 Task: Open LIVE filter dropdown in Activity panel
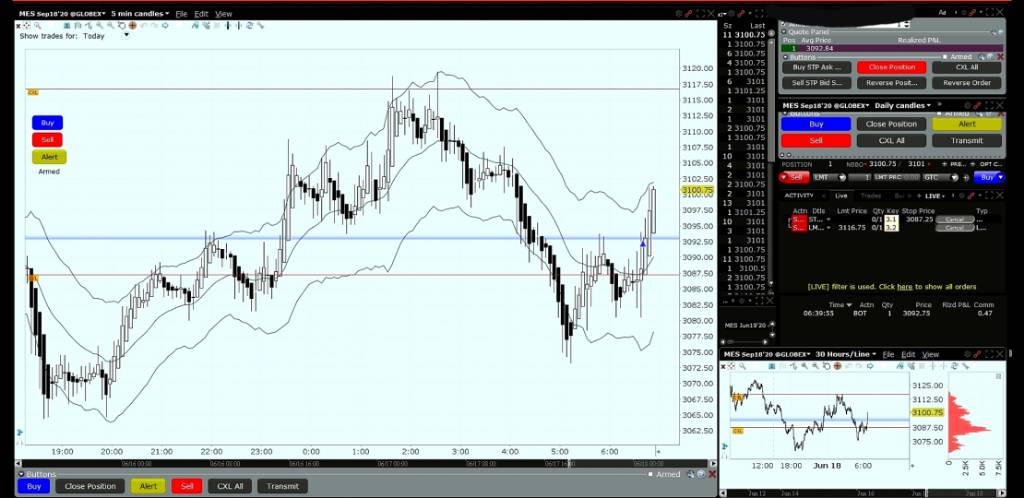click(x=935, y=196)
